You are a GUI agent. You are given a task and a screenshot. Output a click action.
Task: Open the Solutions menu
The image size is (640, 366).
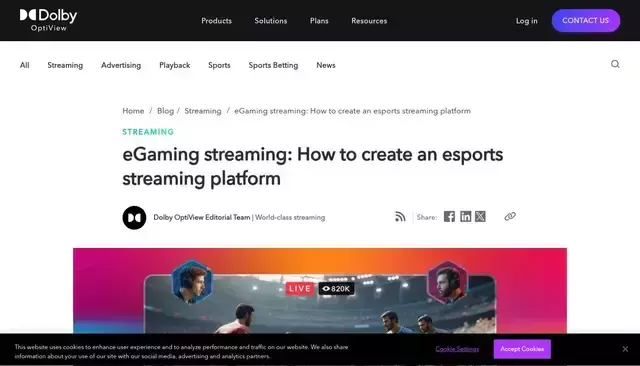(271, 21)
